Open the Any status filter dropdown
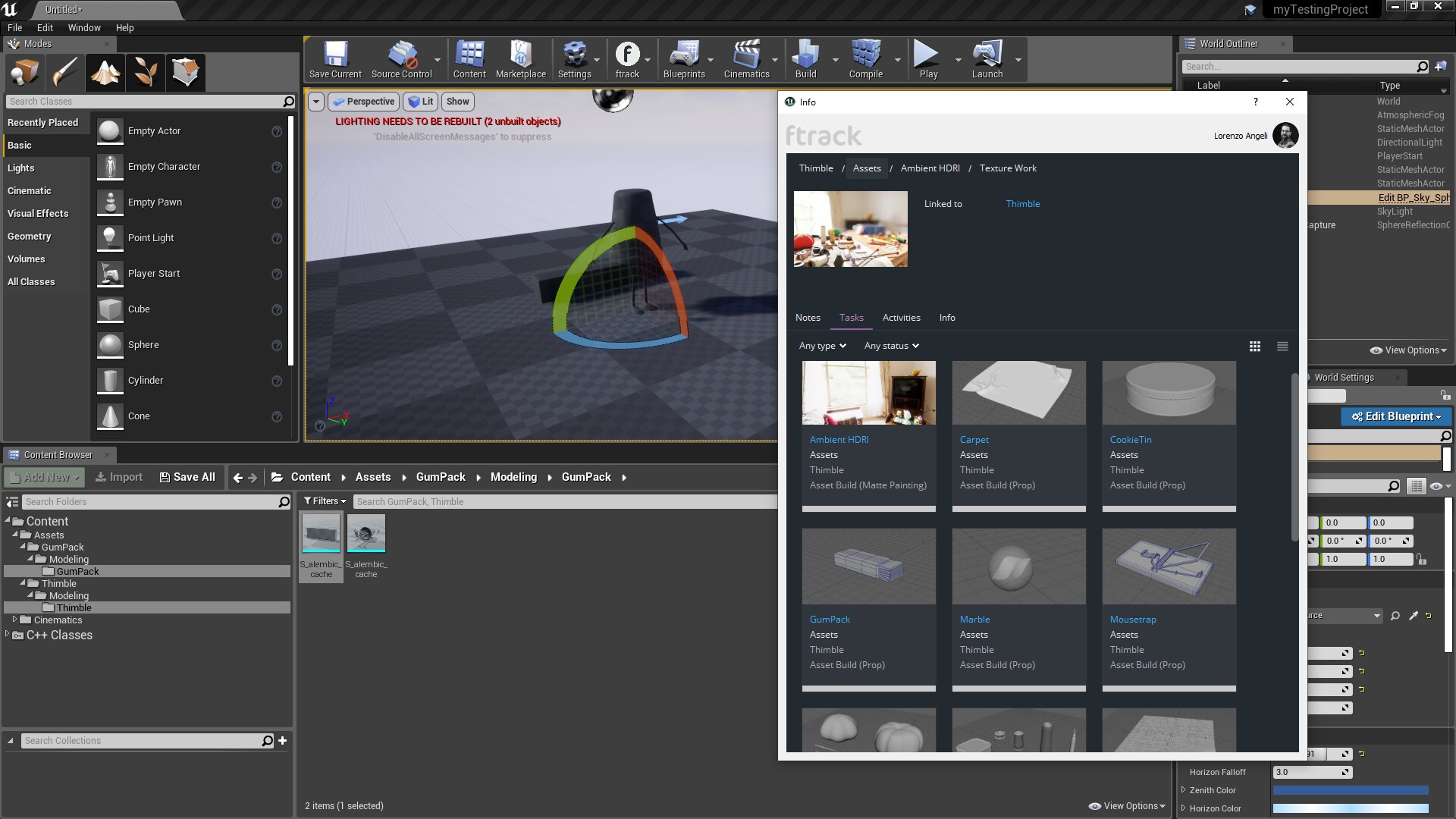This screenshot has height=819, width=1456. (891, 346)
